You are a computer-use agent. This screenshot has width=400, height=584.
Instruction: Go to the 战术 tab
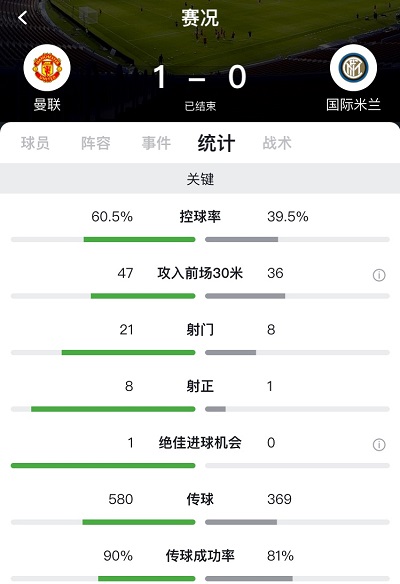[x=277, y=143]
